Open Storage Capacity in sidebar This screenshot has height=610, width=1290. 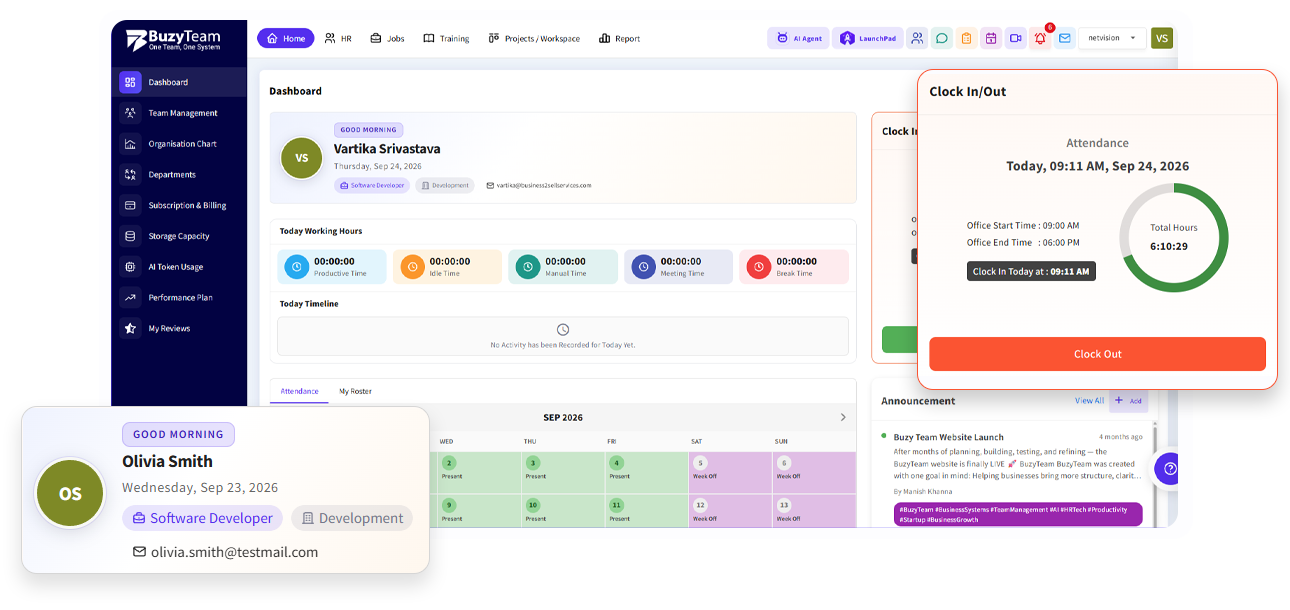point(179,236)
